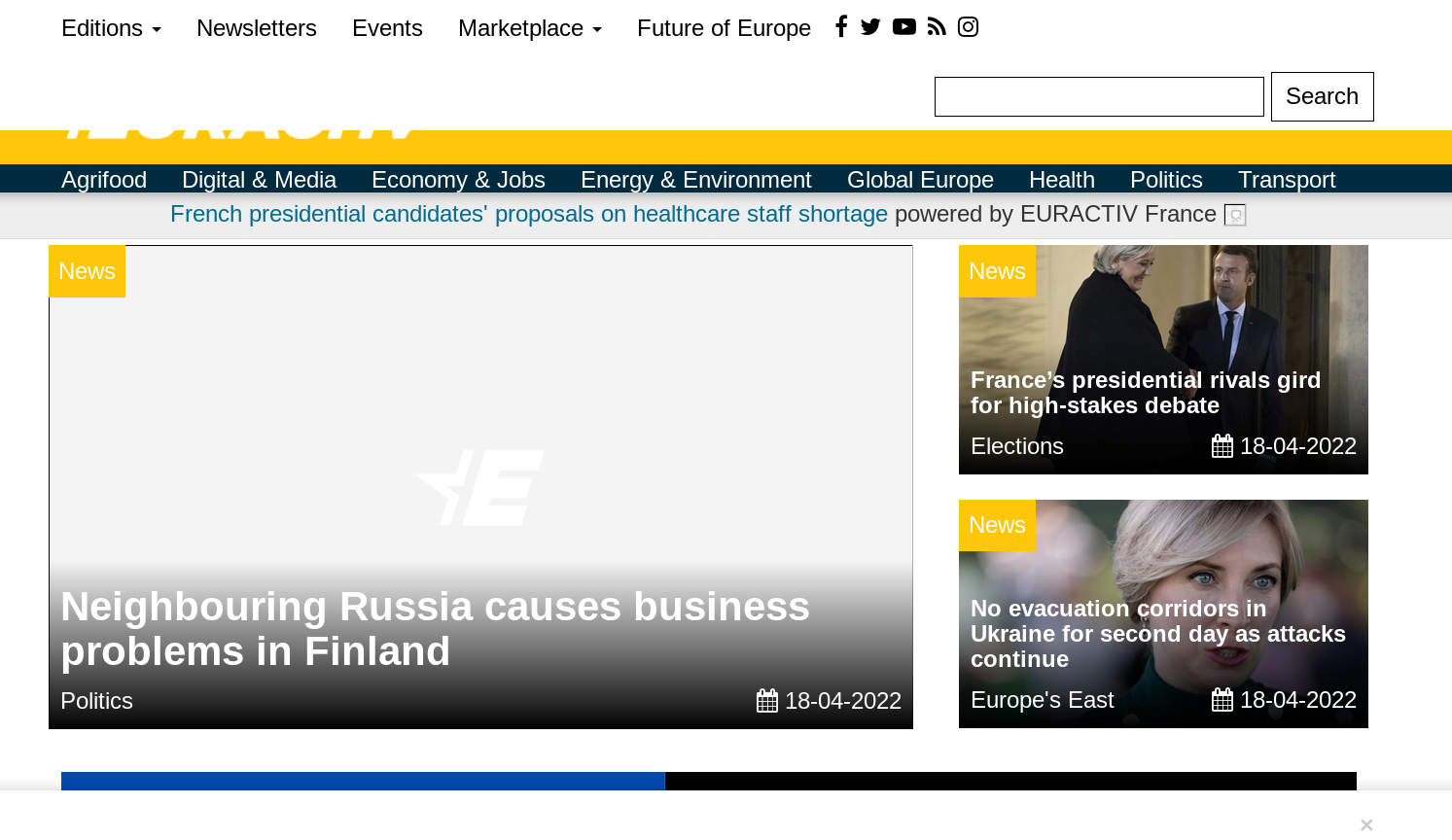
Task: Open EURACTIV's Facebook page
Action: tap(841, 27)
